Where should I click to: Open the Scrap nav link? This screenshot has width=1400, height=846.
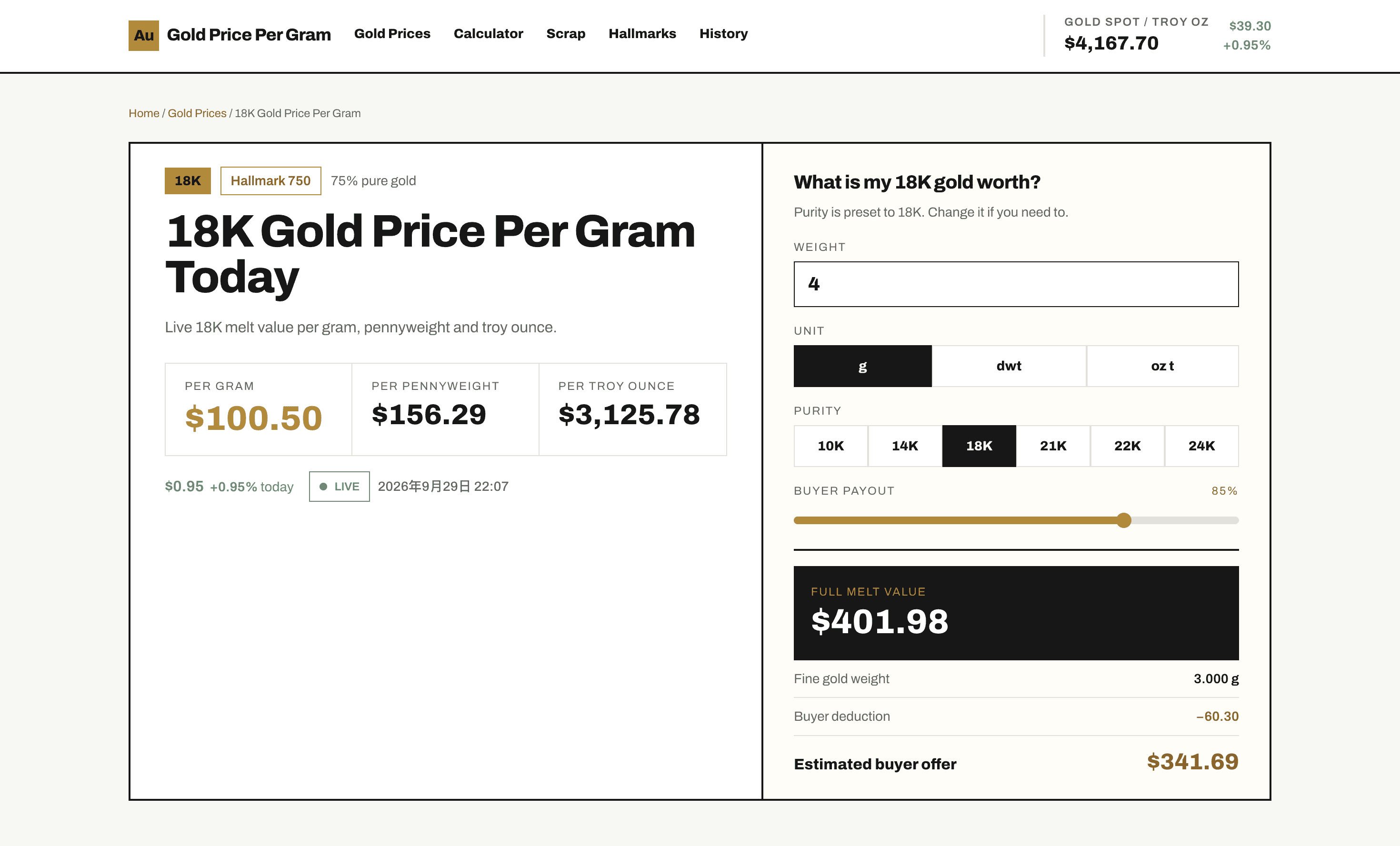click(x=566, y=33)
